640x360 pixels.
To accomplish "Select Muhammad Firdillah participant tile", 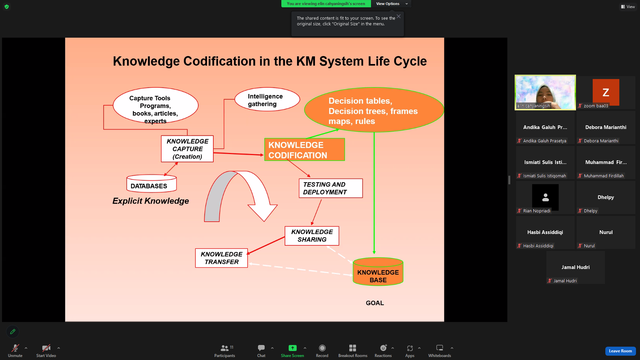I will [606, 162].
